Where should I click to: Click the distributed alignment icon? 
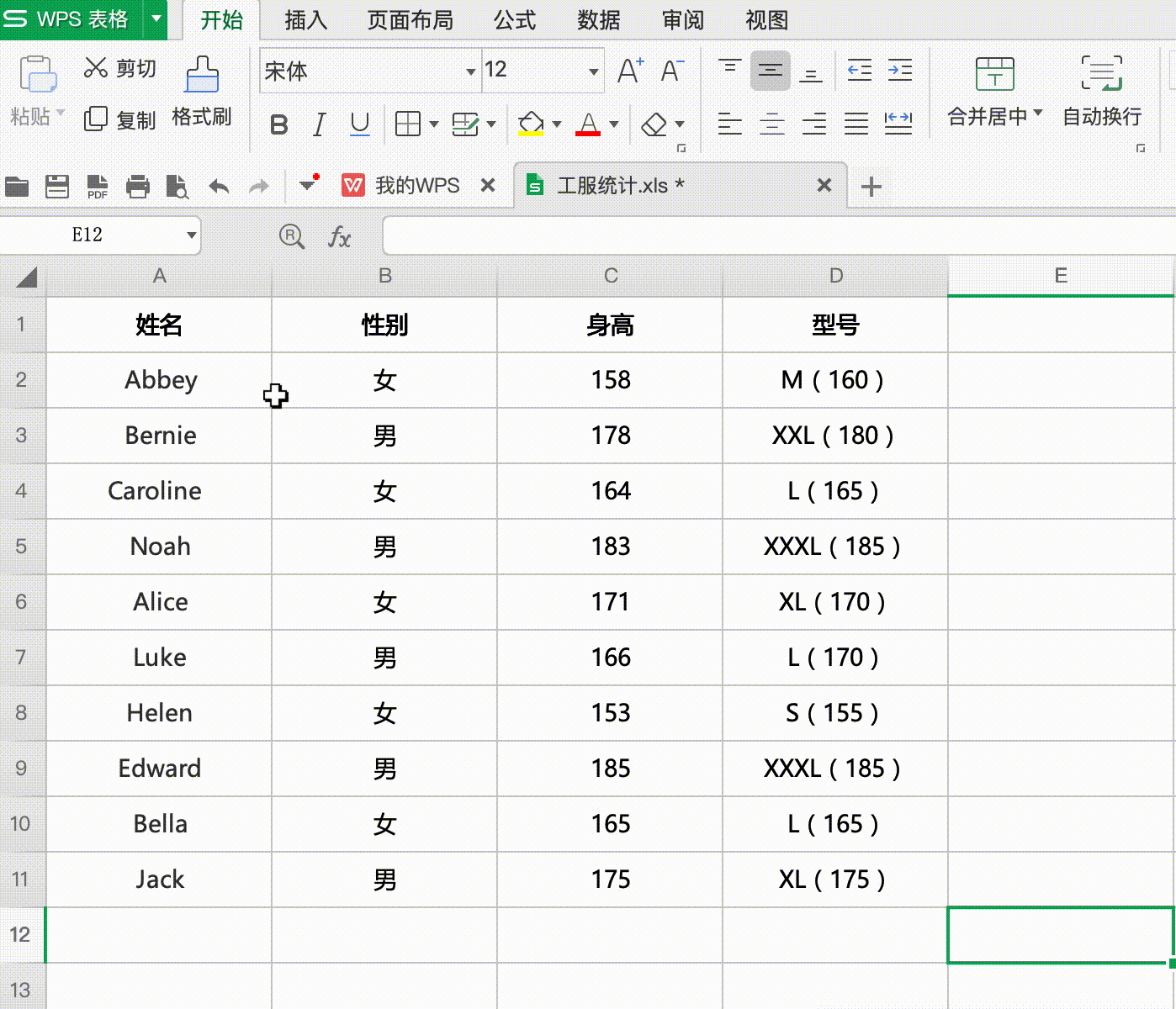[898, 124]
